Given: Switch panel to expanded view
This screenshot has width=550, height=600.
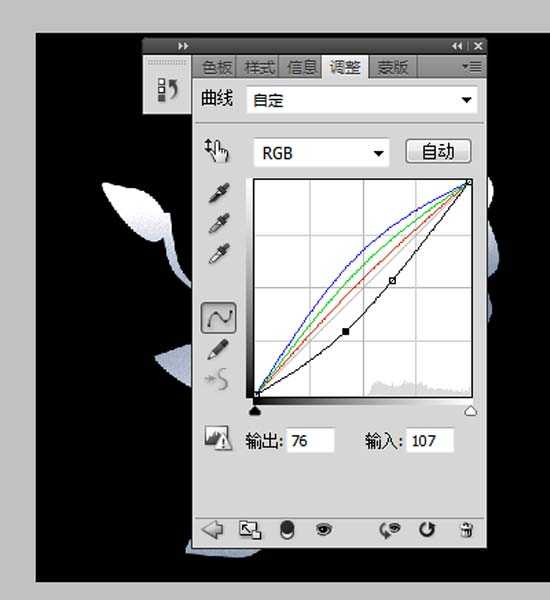Looking at the screenshot, I should 250,530.
